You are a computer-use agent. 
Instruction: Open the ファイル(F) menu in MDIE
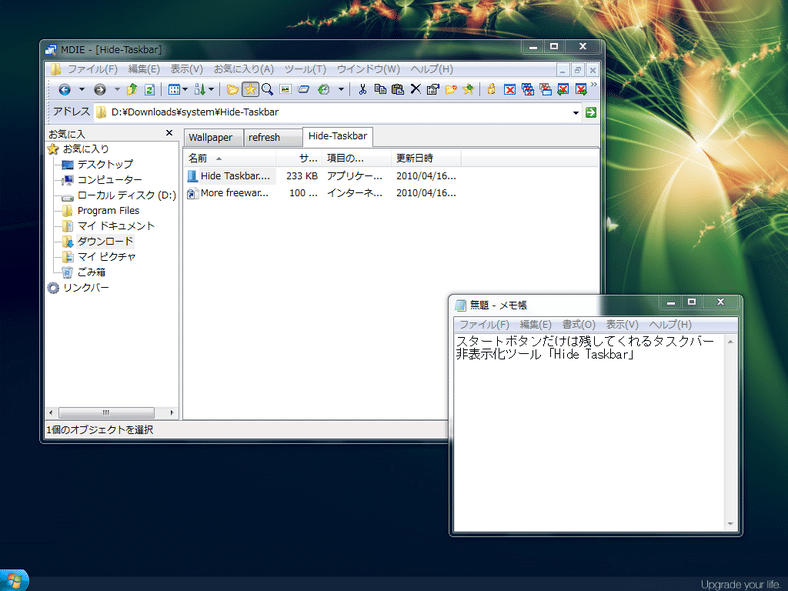pyautogui.click(x=92, y=69)
